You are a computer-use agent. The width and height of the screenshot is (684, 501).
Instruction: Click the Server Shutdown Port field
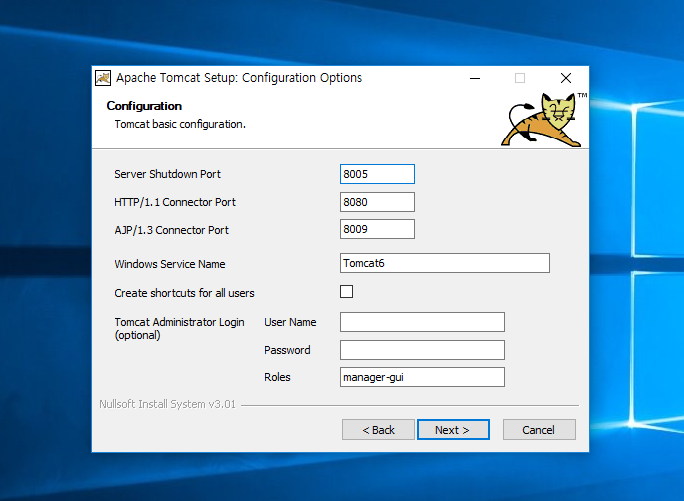point(377,174)
